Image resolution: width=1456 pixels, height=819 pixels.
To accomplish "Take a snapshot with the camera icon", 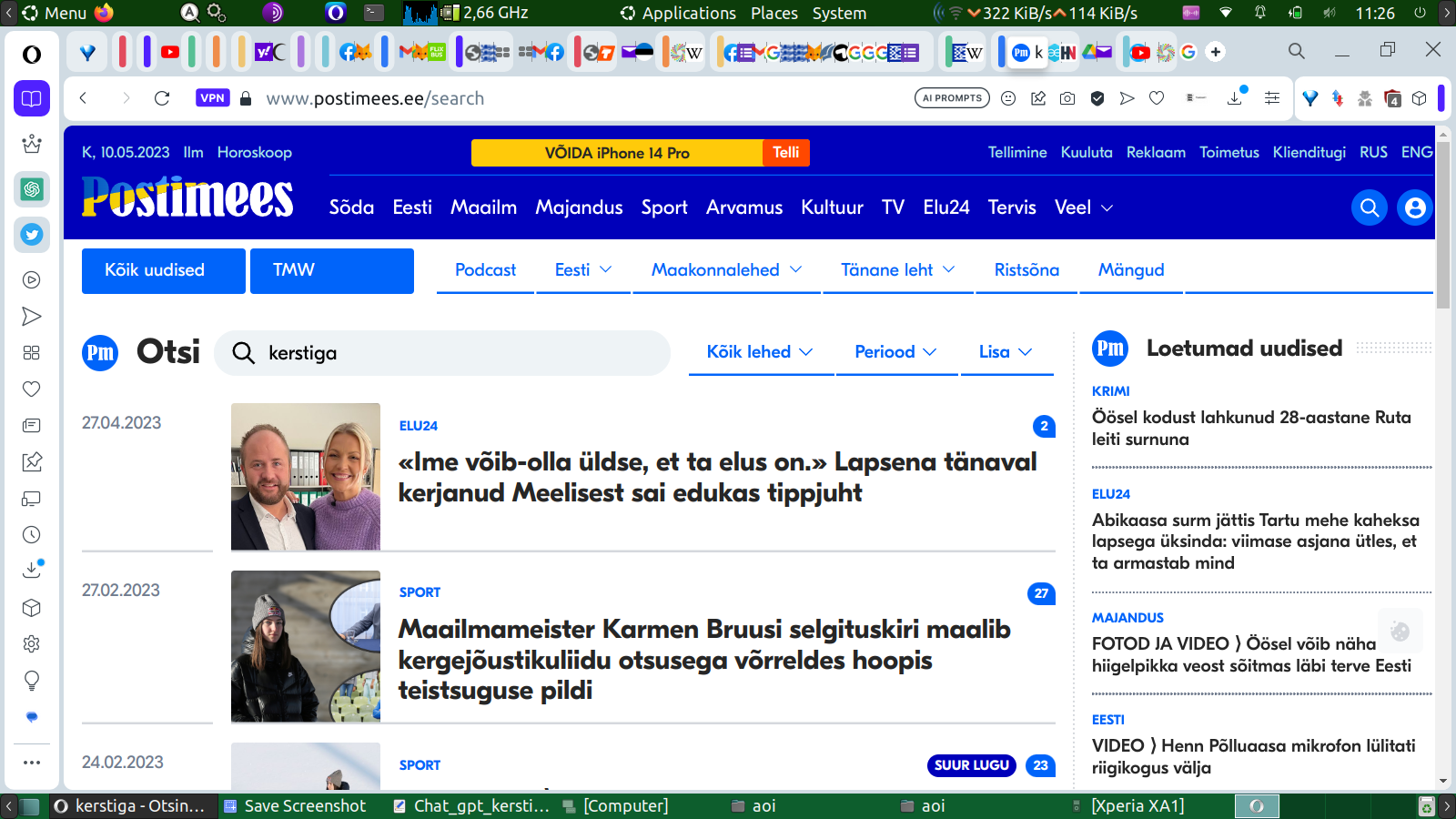I will (x=1067, y=98).
